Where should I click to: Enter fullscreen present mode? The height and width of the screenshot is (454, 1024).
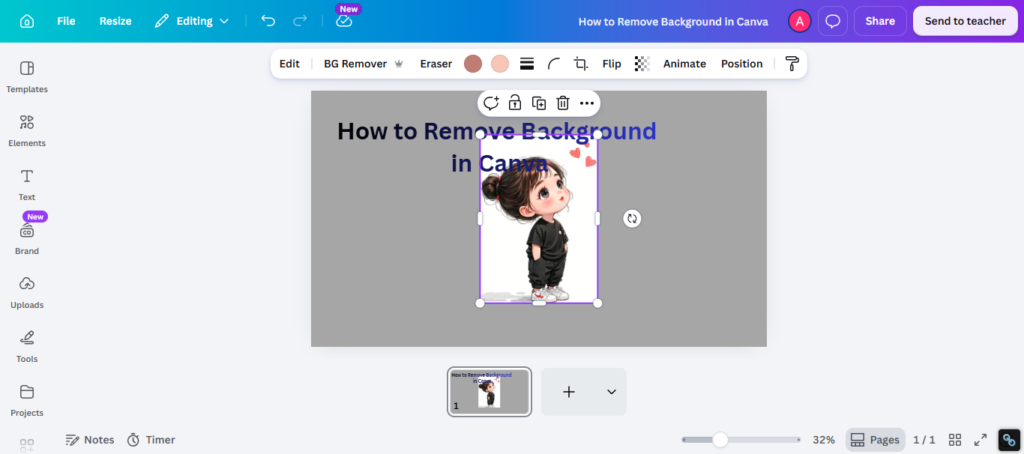click(x=980, y=440)
